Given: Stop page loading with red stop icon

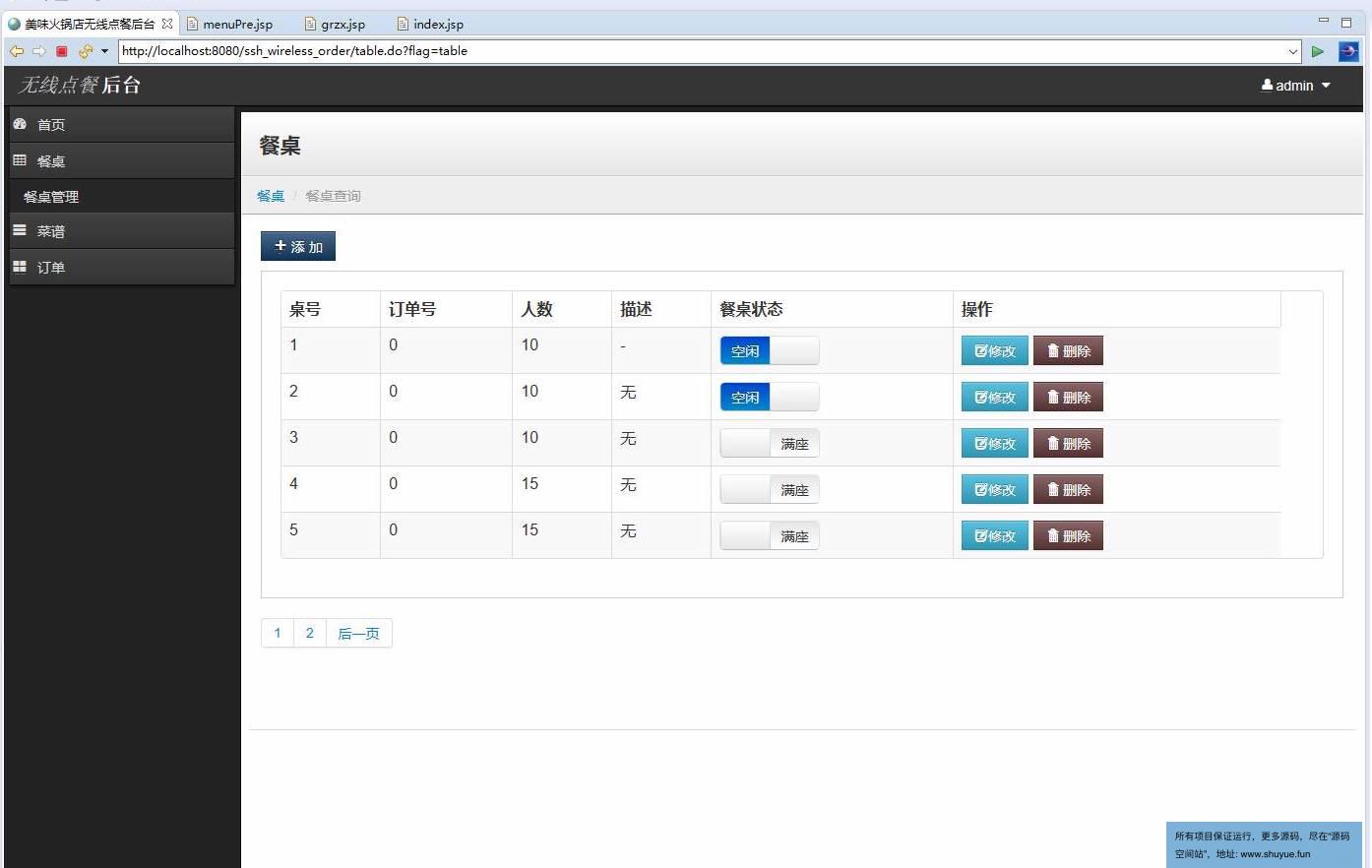Looking at the screenshot, I should [x=62, y=51].
